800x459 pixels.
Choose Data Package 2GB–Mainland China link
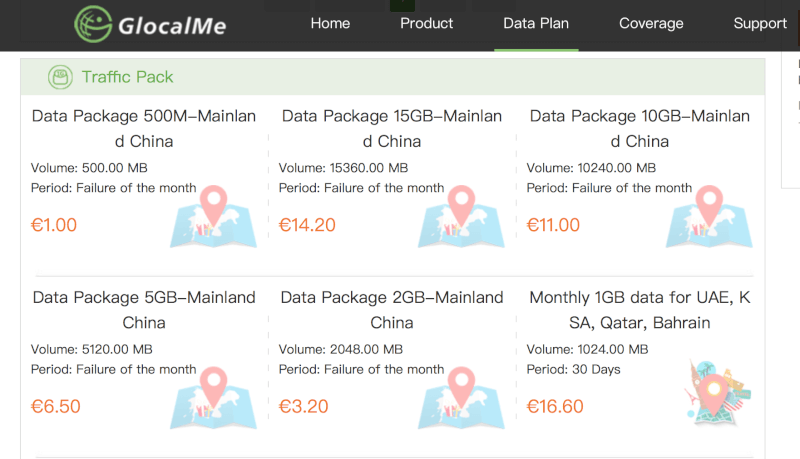point(392,310)
